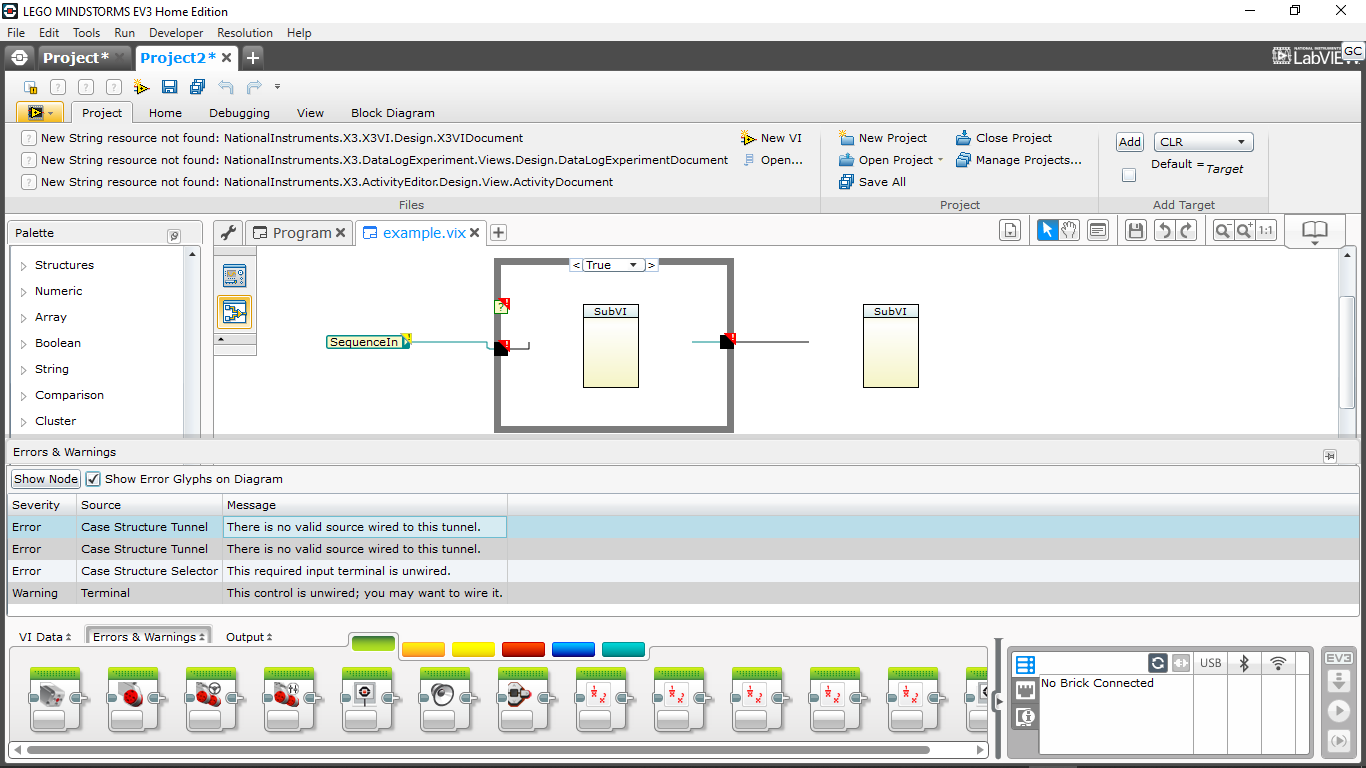Redo using the quick access arrow

[253, 87]
